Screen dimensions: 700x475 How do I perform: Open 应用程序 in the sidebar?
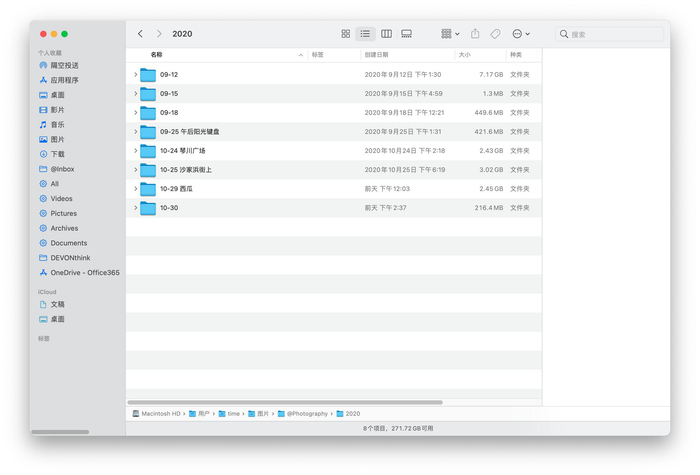coord(58,80)
